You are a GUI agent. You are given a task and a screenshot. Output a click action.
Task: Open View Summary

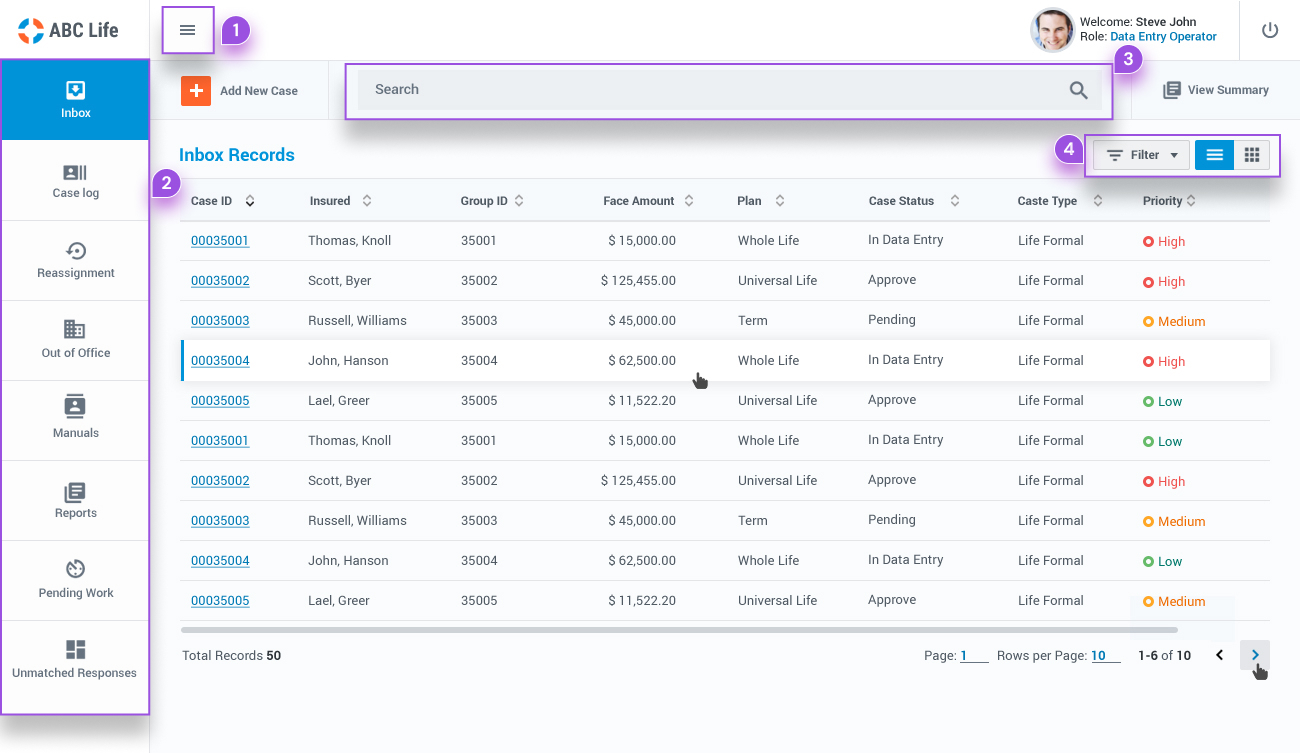(1216, 90)
